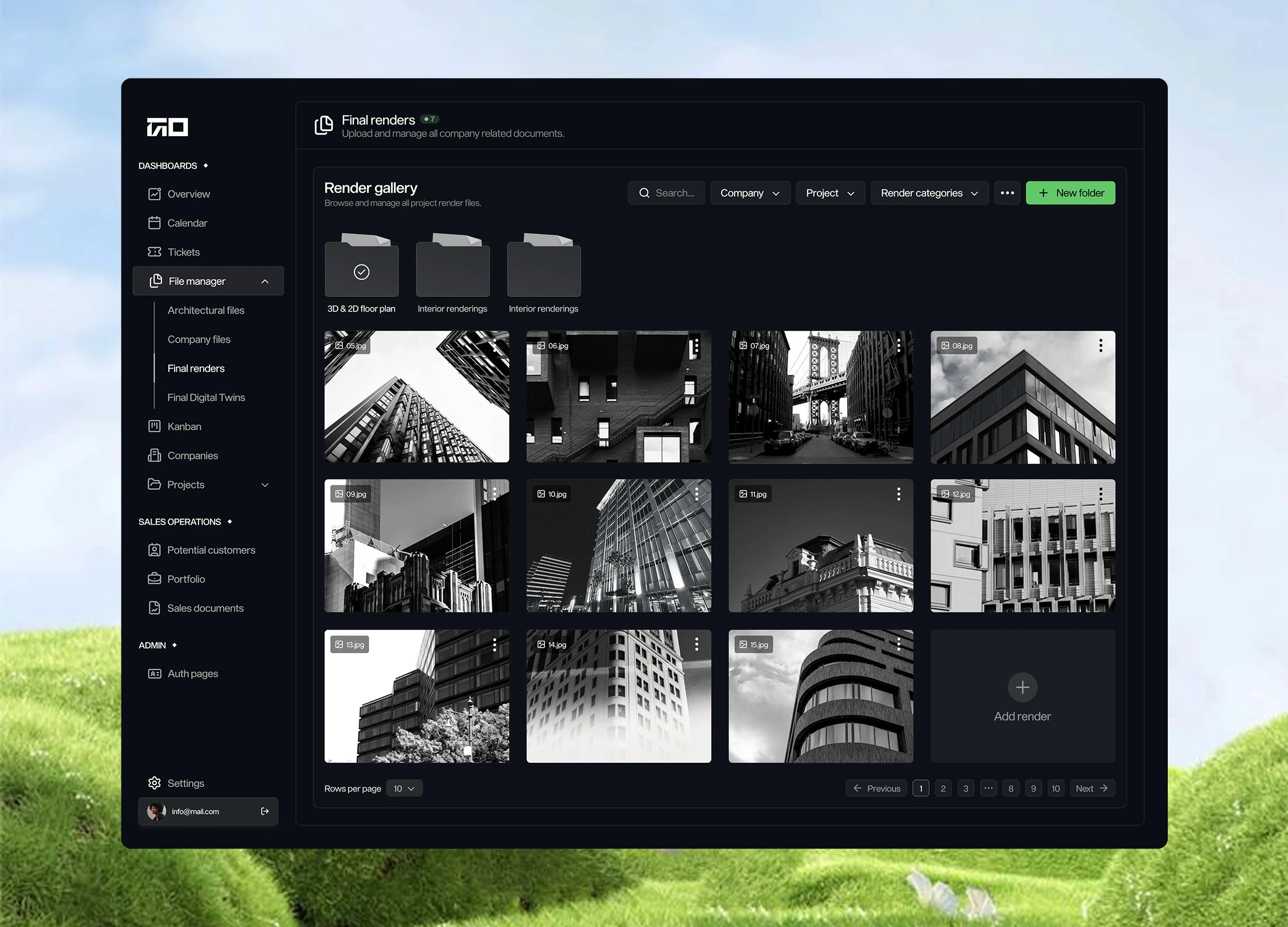Click the Tickets icon
Screen dimensions: 1288x927
tap(155, 252)
